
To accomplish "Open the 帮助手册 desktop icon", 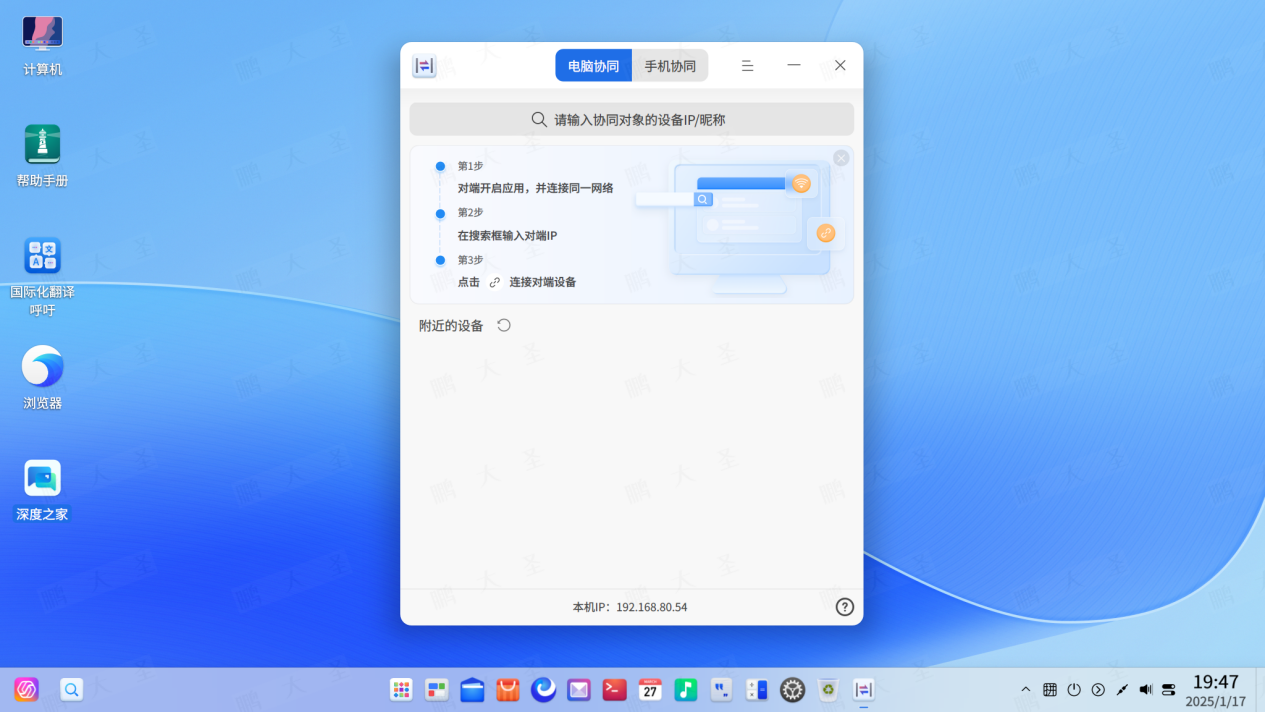I will point(43,157).
